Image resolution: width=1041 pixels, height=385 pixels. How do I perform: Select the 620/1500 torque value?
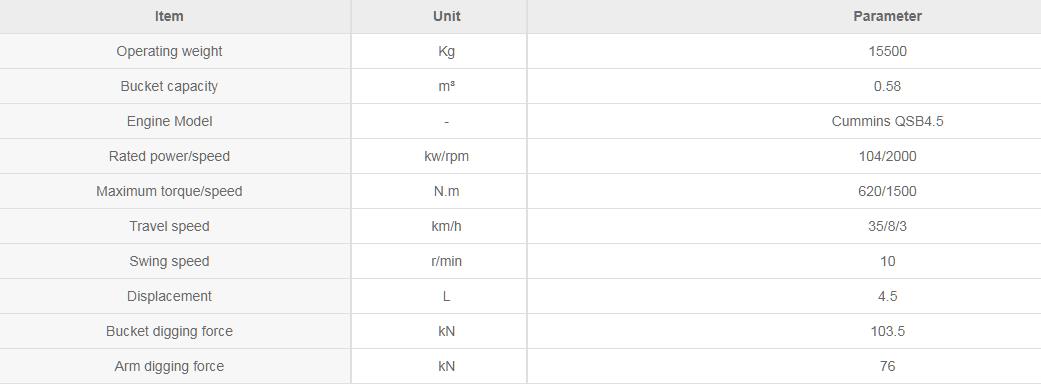[x=888, y=191]
